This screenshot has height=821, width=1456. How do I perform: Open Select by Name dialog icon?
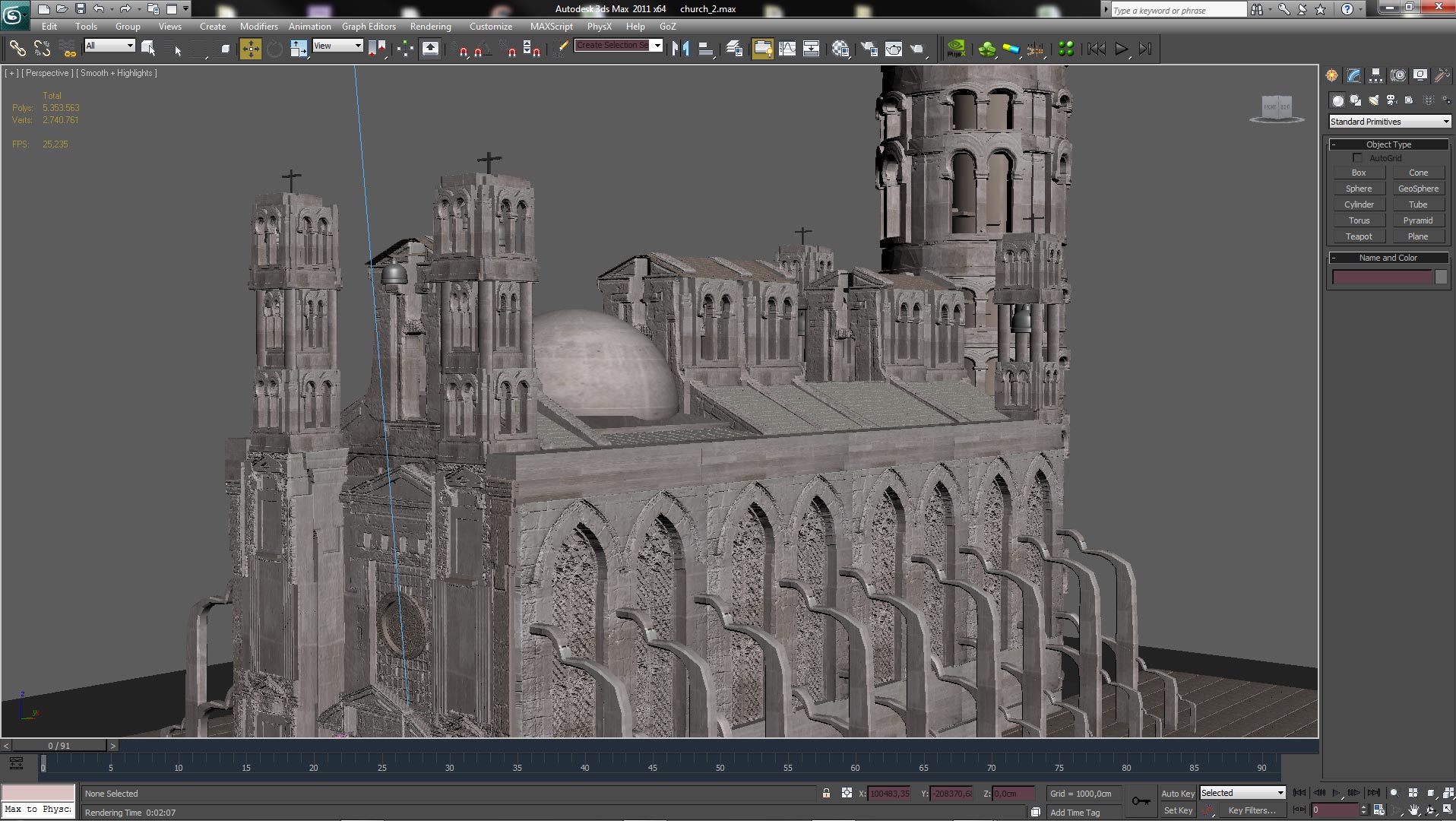174,49
